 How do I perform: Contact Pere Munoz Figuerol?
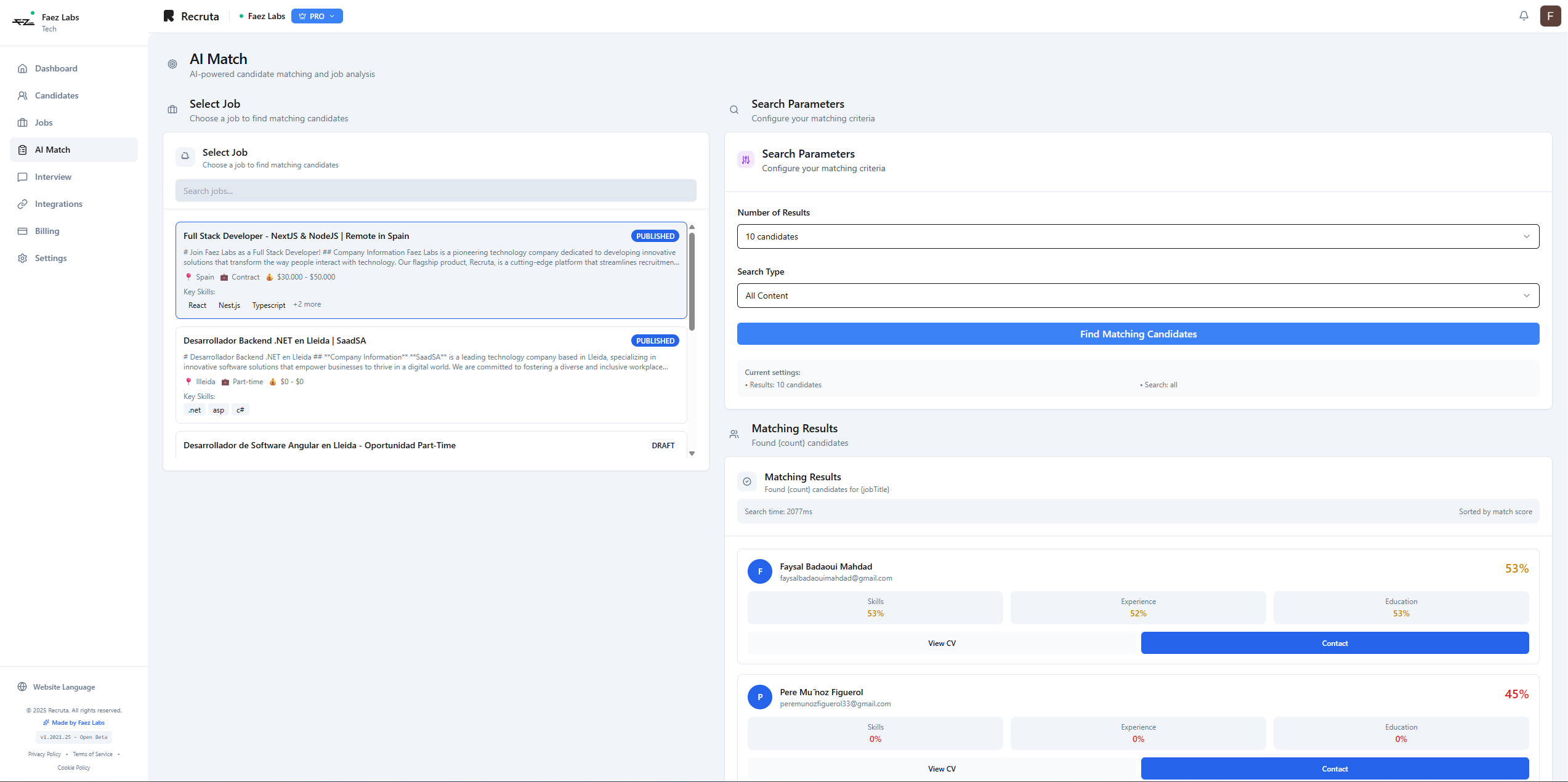click(1335, 768)
